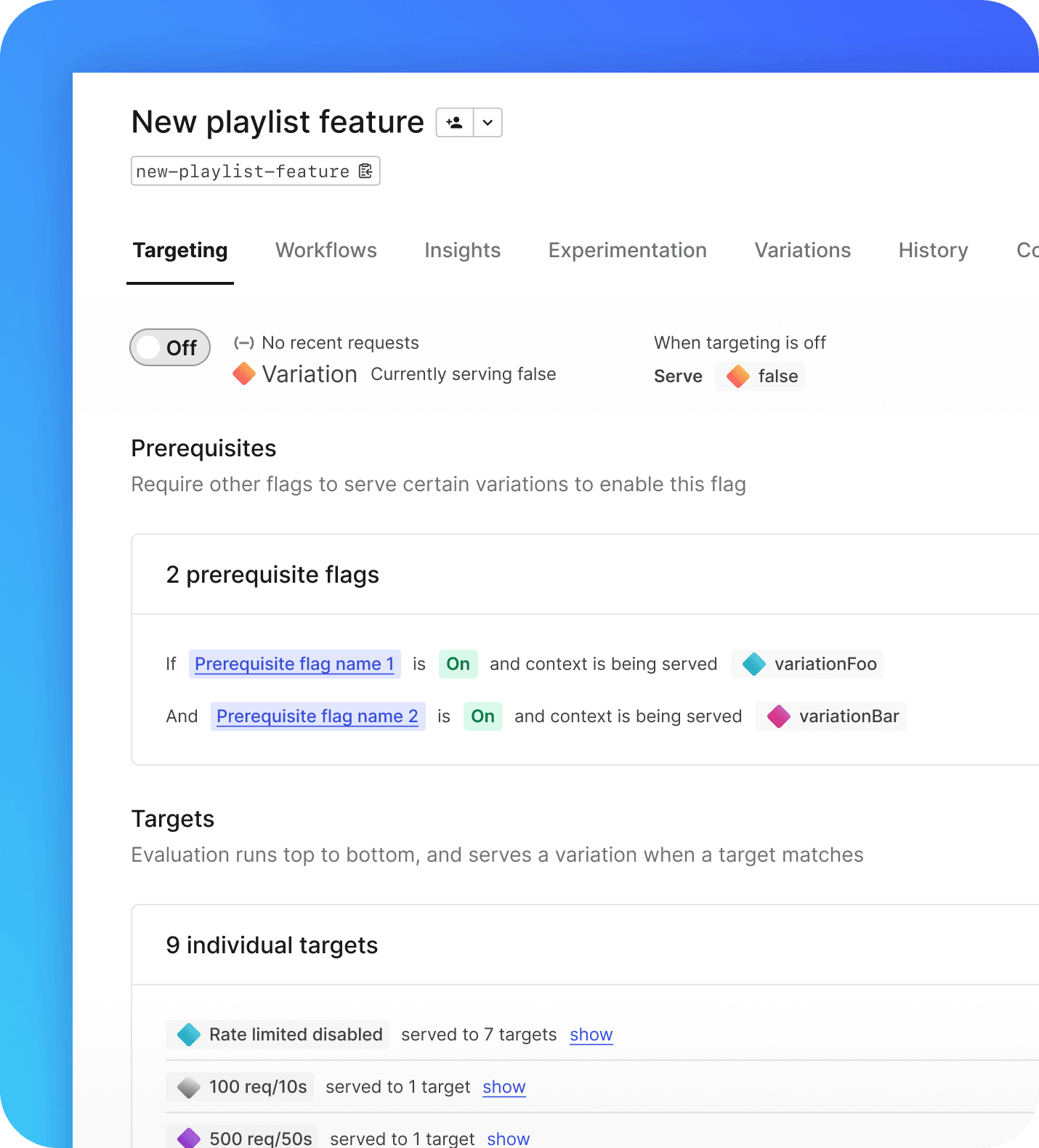Open the Serve false variation selector
The width and height of the screenshot is (1039, 1148).
pos(760,376)
